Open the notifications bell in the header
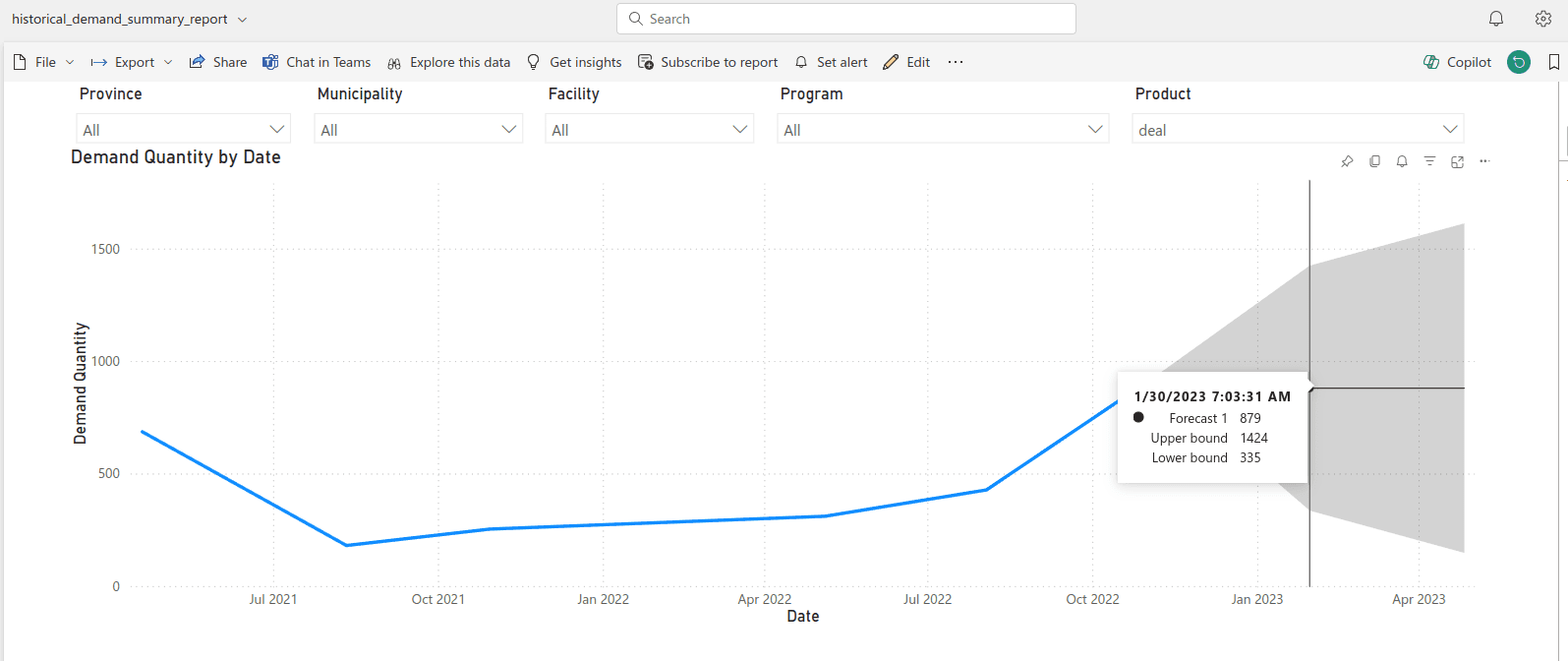1568x661 pixels. click(x=1496, y=19)
